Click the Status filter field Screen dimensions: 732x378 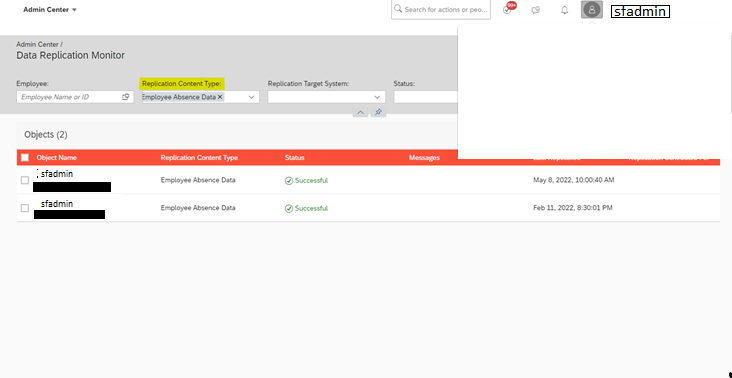tap(425, 97)
